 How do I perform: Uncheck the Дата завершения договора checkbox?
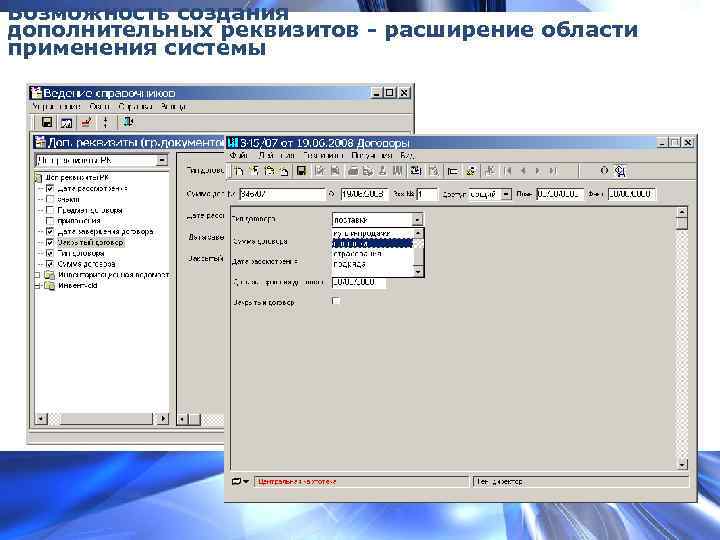point(50,232)
